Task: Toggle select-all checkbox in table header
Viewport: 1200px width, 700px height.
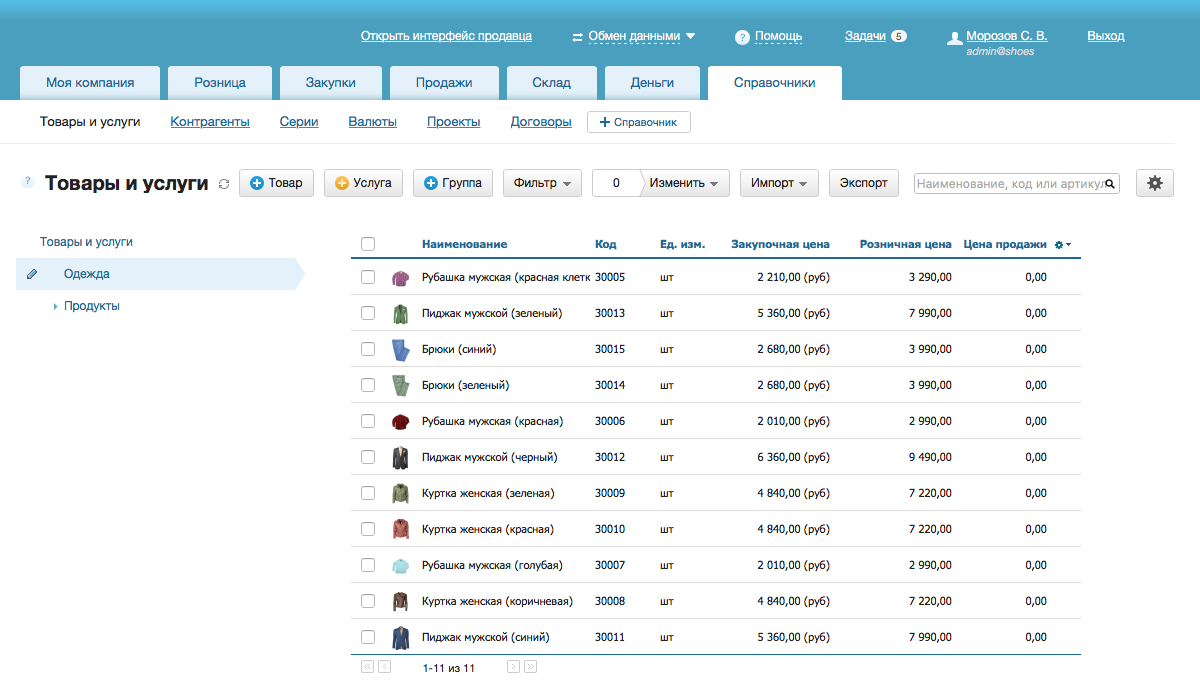Action: 368,244
